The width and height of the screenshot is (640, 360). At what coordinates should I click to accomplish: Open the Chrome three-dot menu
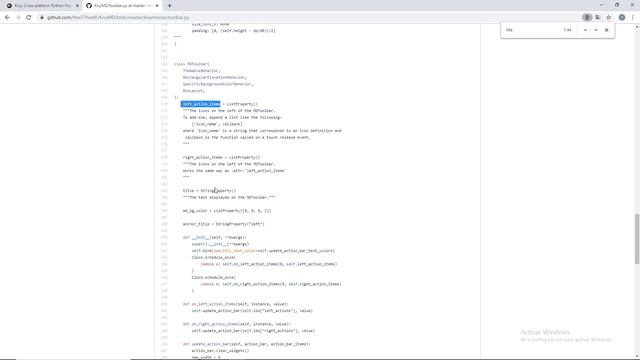[633, 18]
